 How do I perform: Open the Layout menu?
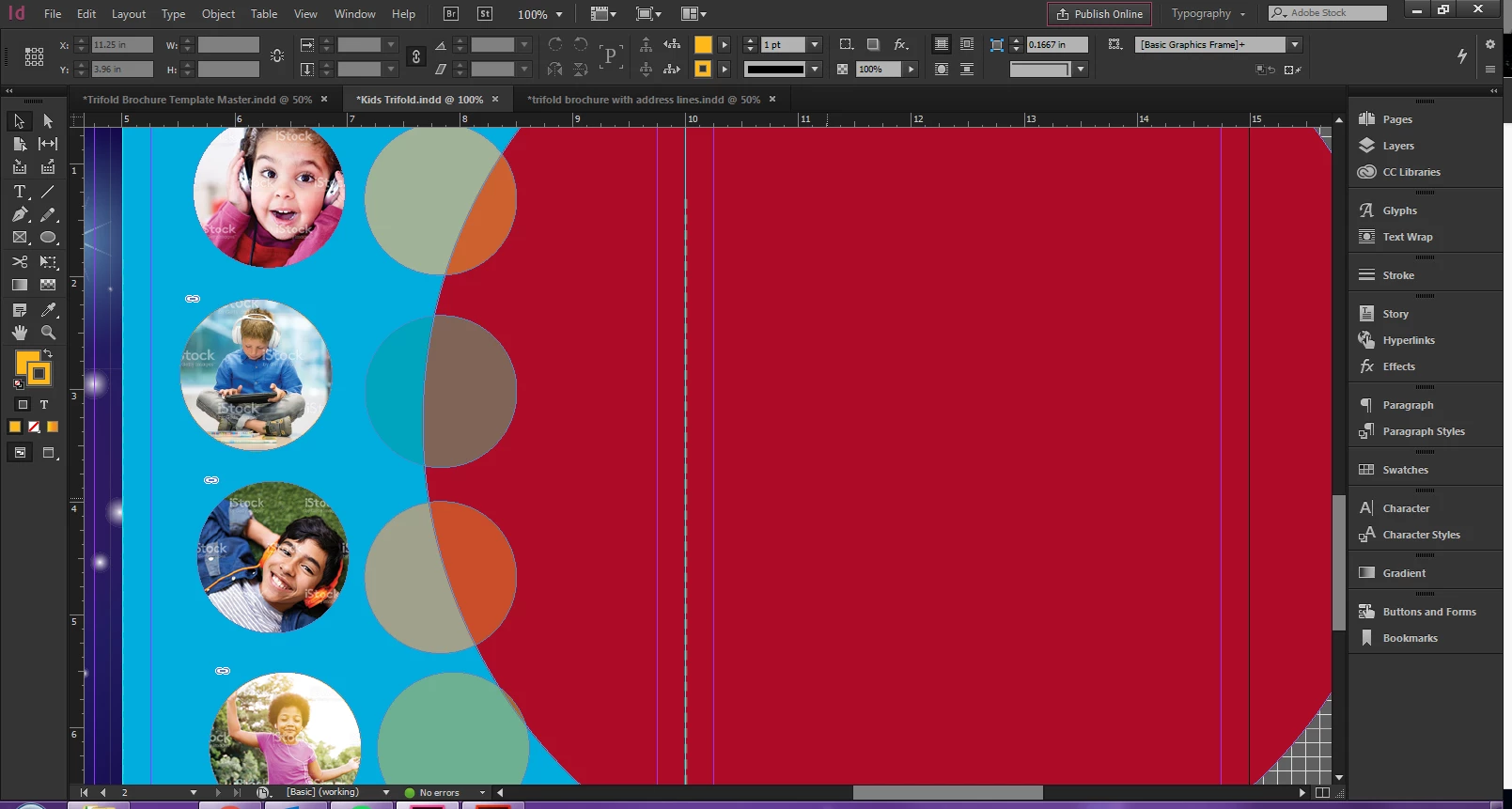coord(129,14)
